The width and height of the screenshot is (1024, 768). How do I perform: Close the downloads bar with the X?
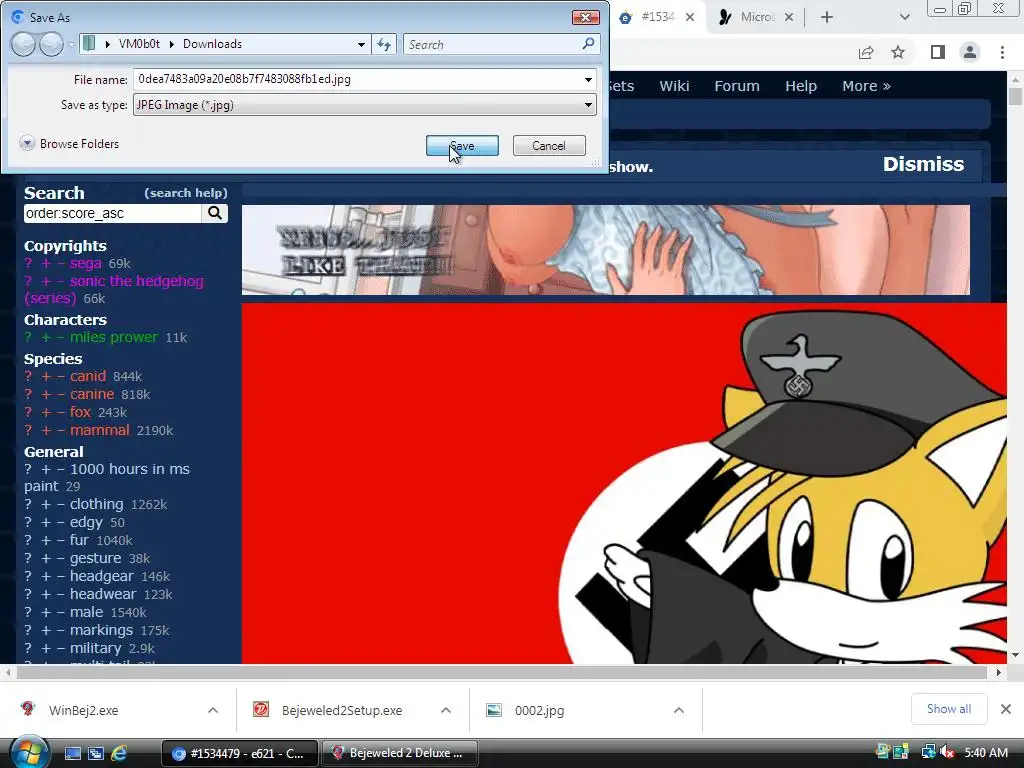click(x=1006, y=709)
